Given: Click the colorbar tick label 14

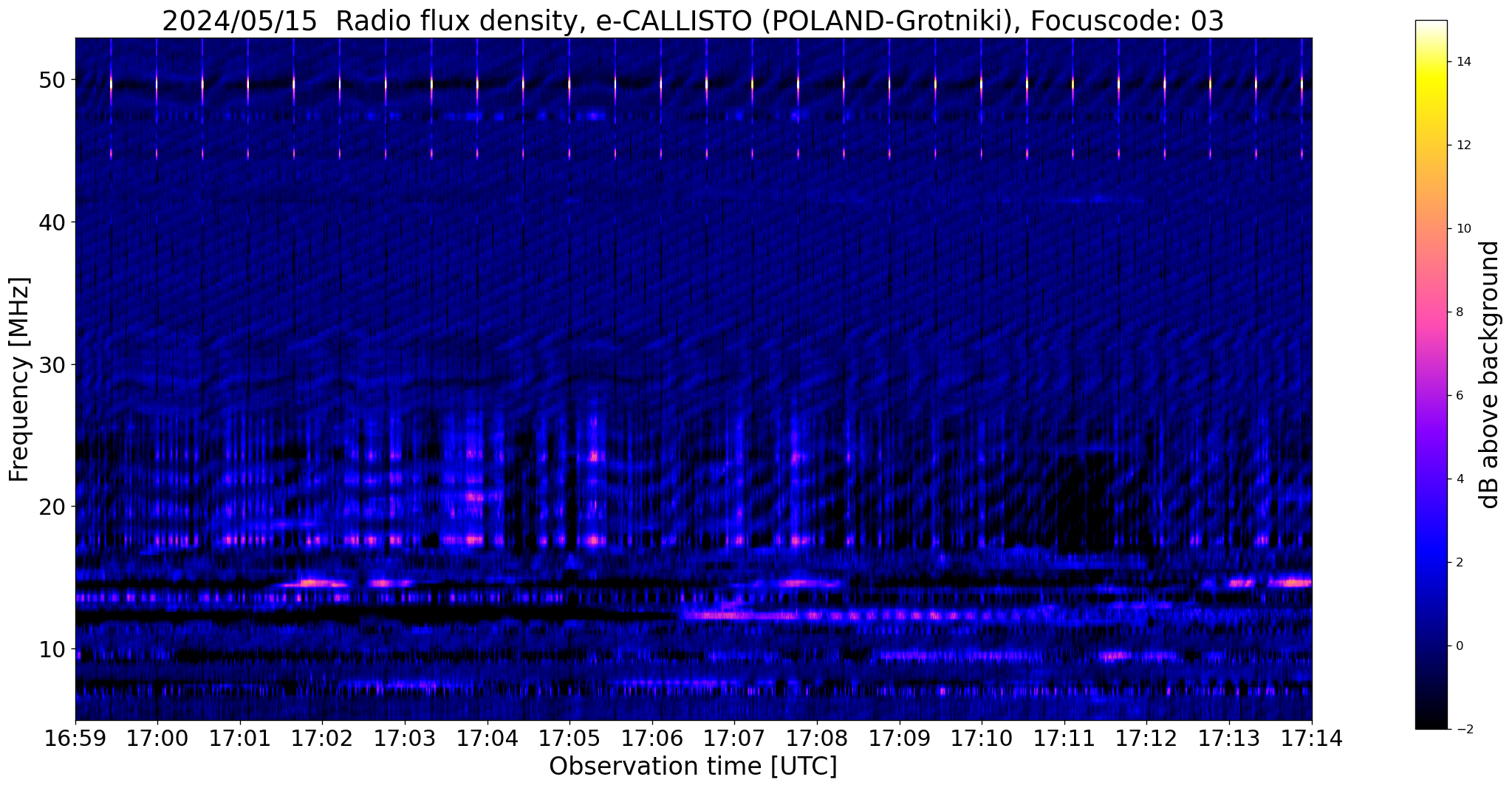Looking at the screenshot, I should 1463,62.
